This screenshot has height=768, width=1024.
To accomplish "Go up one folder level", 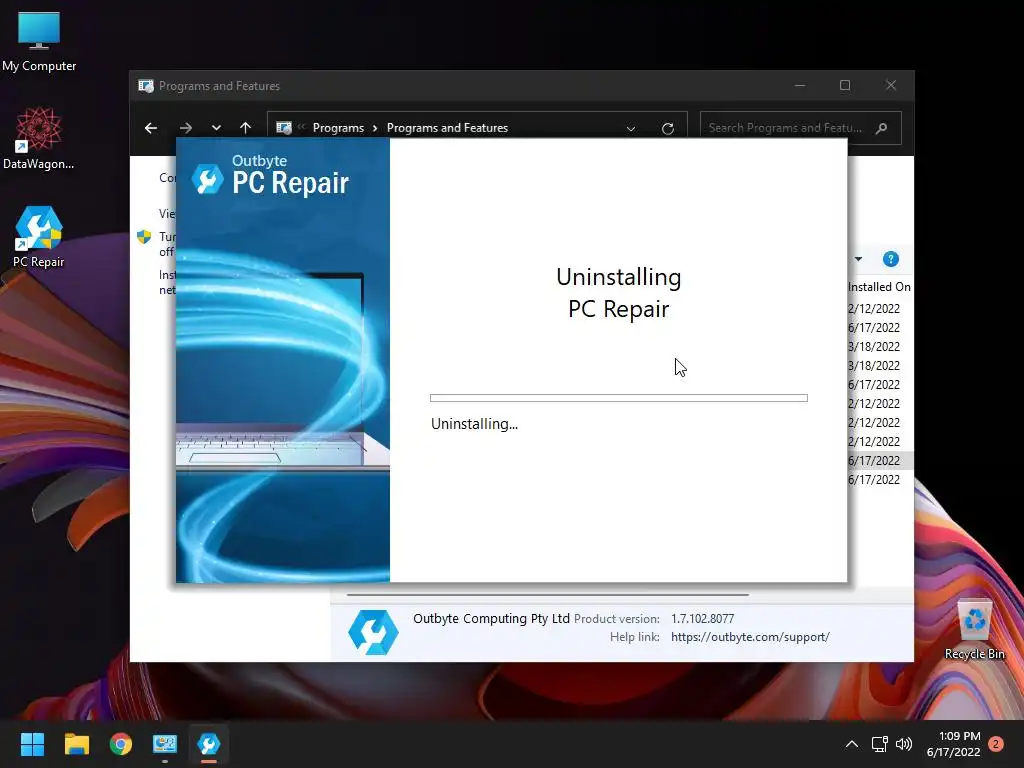I will [x=246, y=128].
